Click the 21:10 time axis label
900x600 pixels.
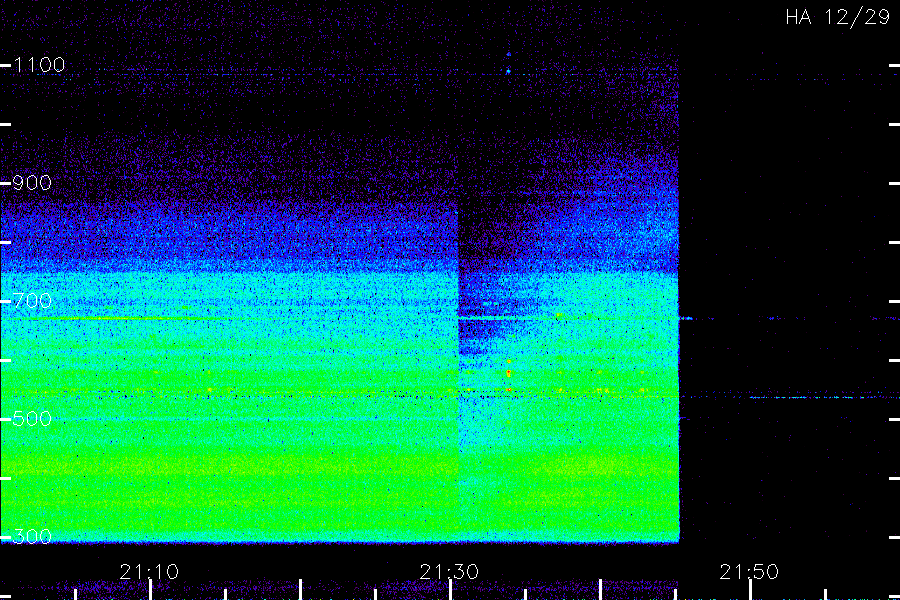(x=149, y=572)
